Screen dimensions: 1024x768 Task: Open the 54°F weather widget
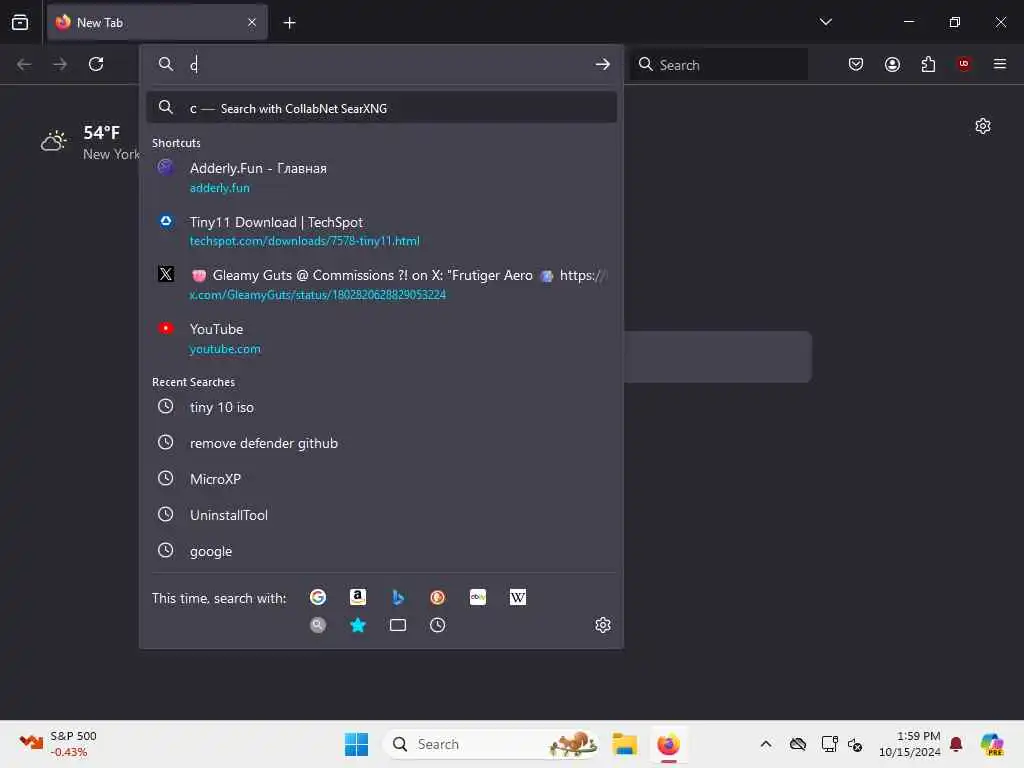pos(90,142)
